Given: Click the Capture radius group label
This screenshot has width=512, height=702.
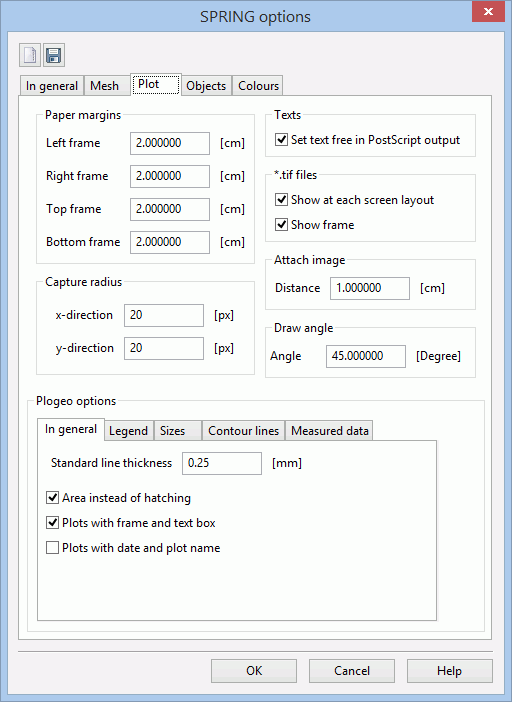Looking at the screenshot, I should coord(83,282).
